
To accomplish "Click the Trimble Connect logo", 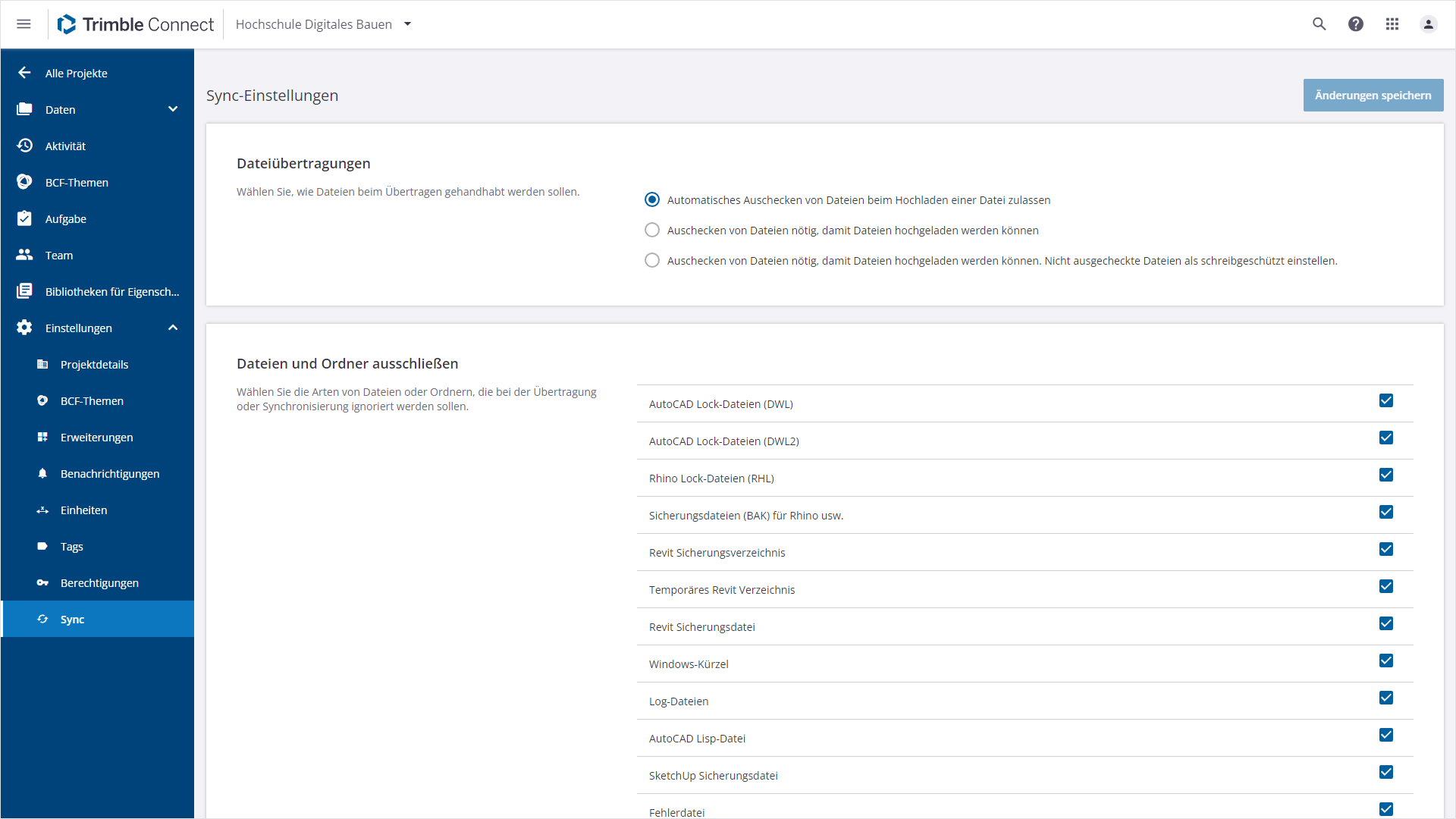I will point(136,24).
